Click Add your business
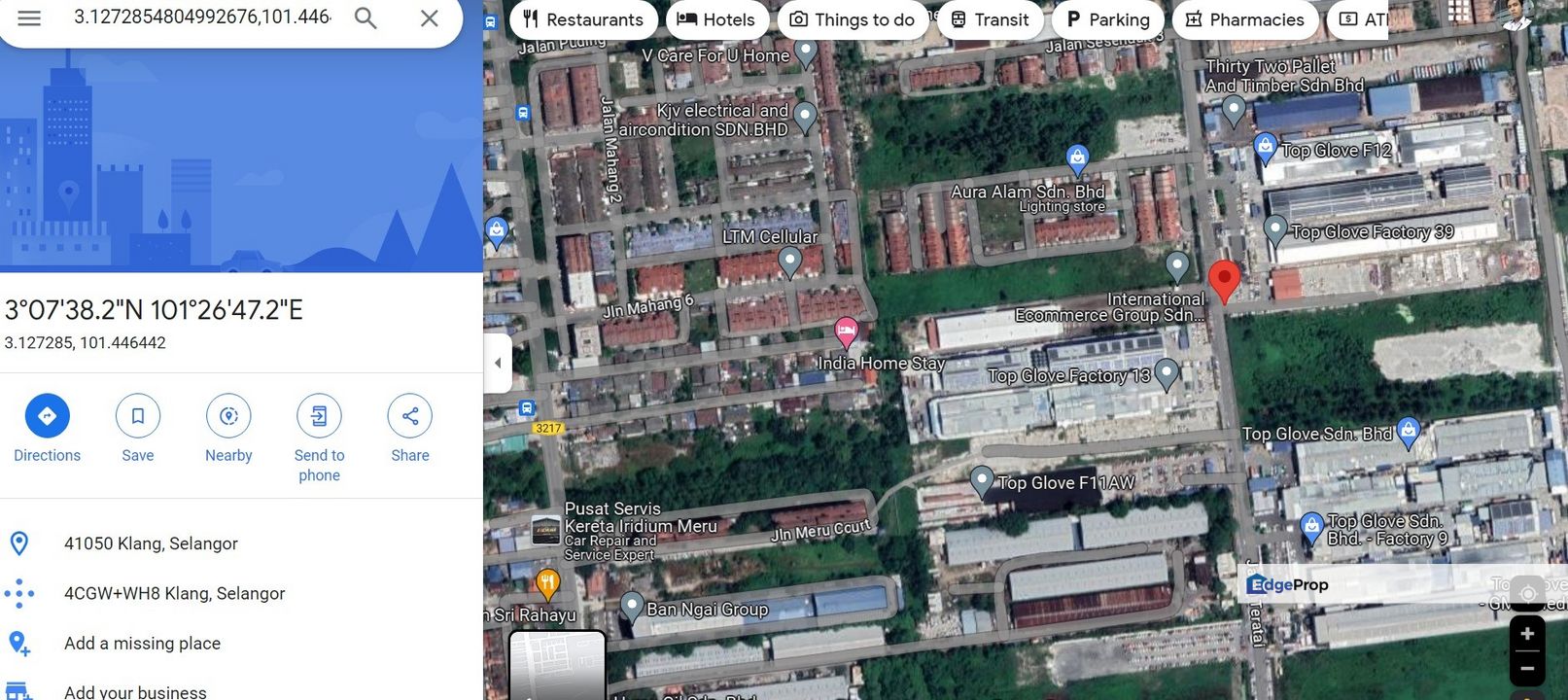This screenshot has width=1568, height=700. tap(241, 688)
